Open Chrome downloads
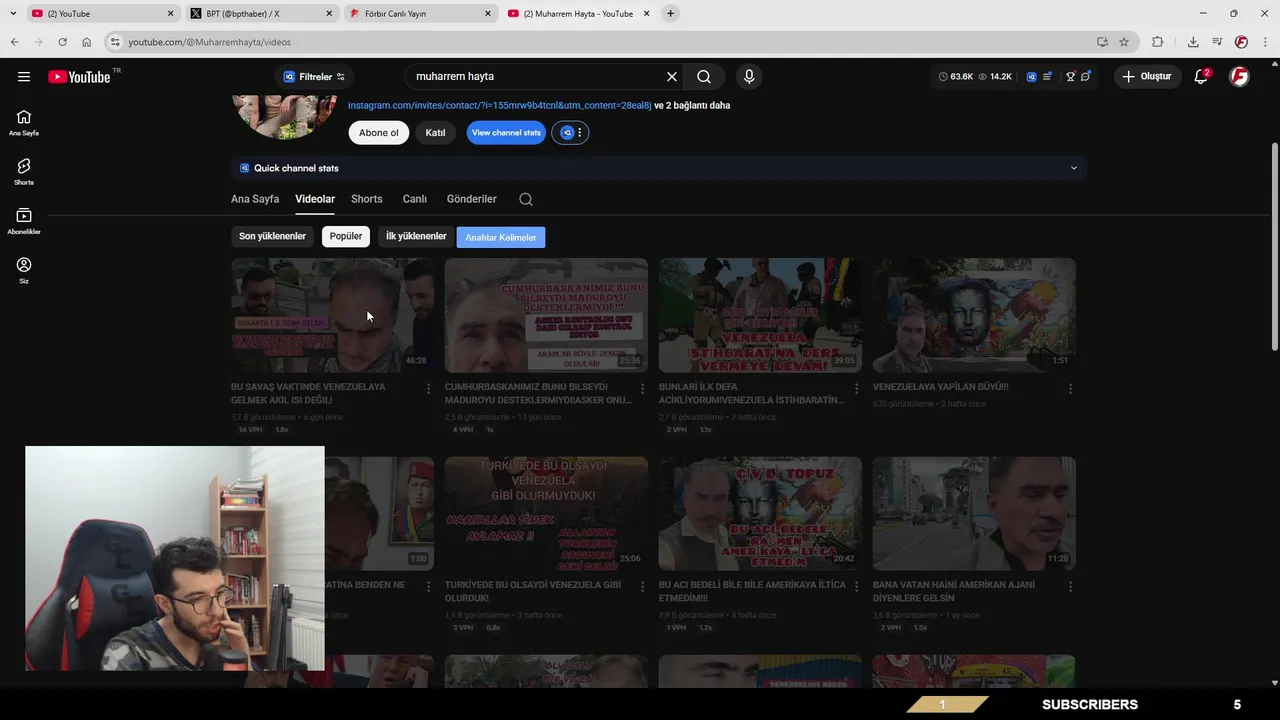The image size is (1280, 720). (x=1193, y=42)
